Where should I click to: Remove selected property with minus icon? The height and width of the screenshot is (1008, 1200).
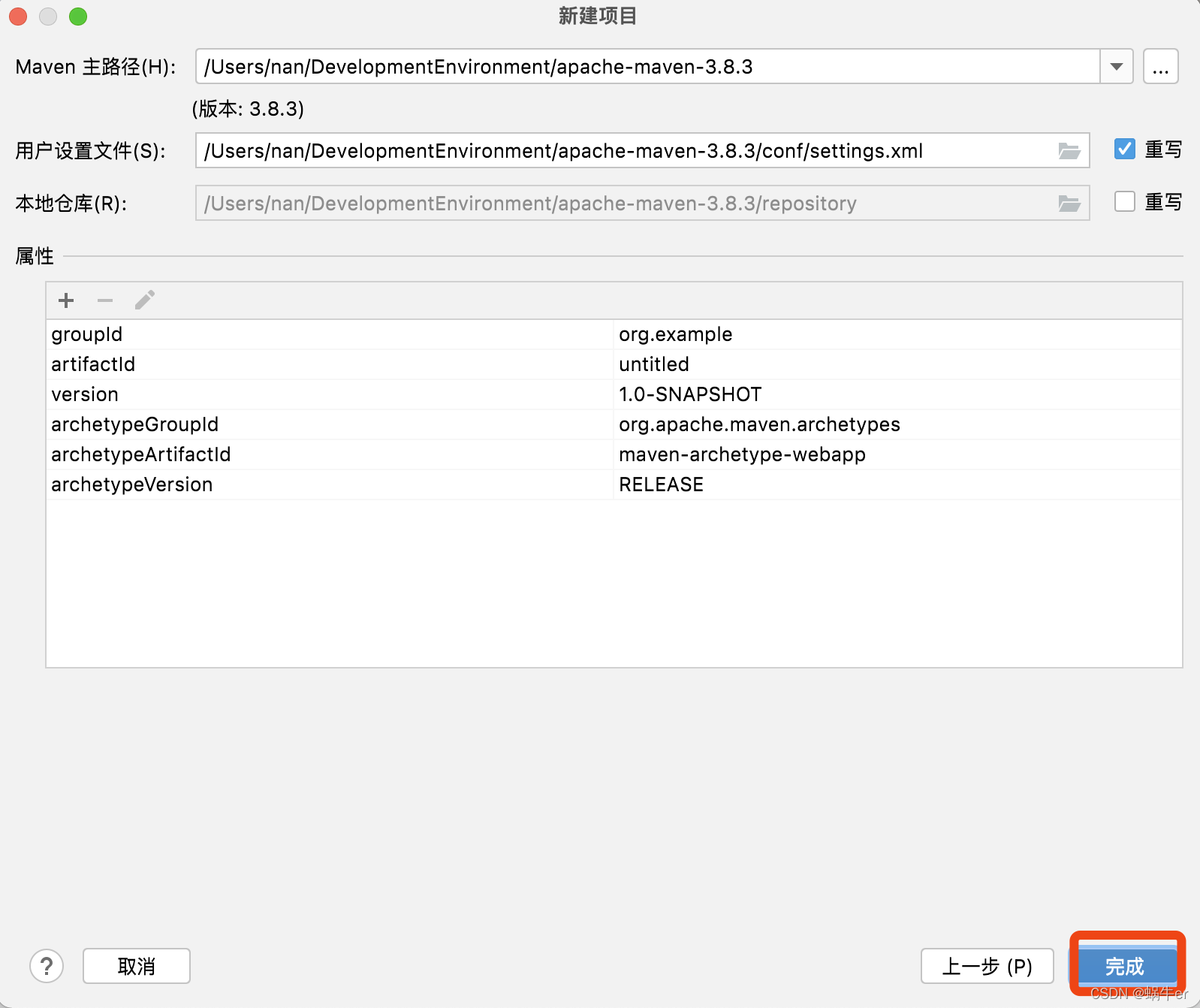[x=105, y=300]
